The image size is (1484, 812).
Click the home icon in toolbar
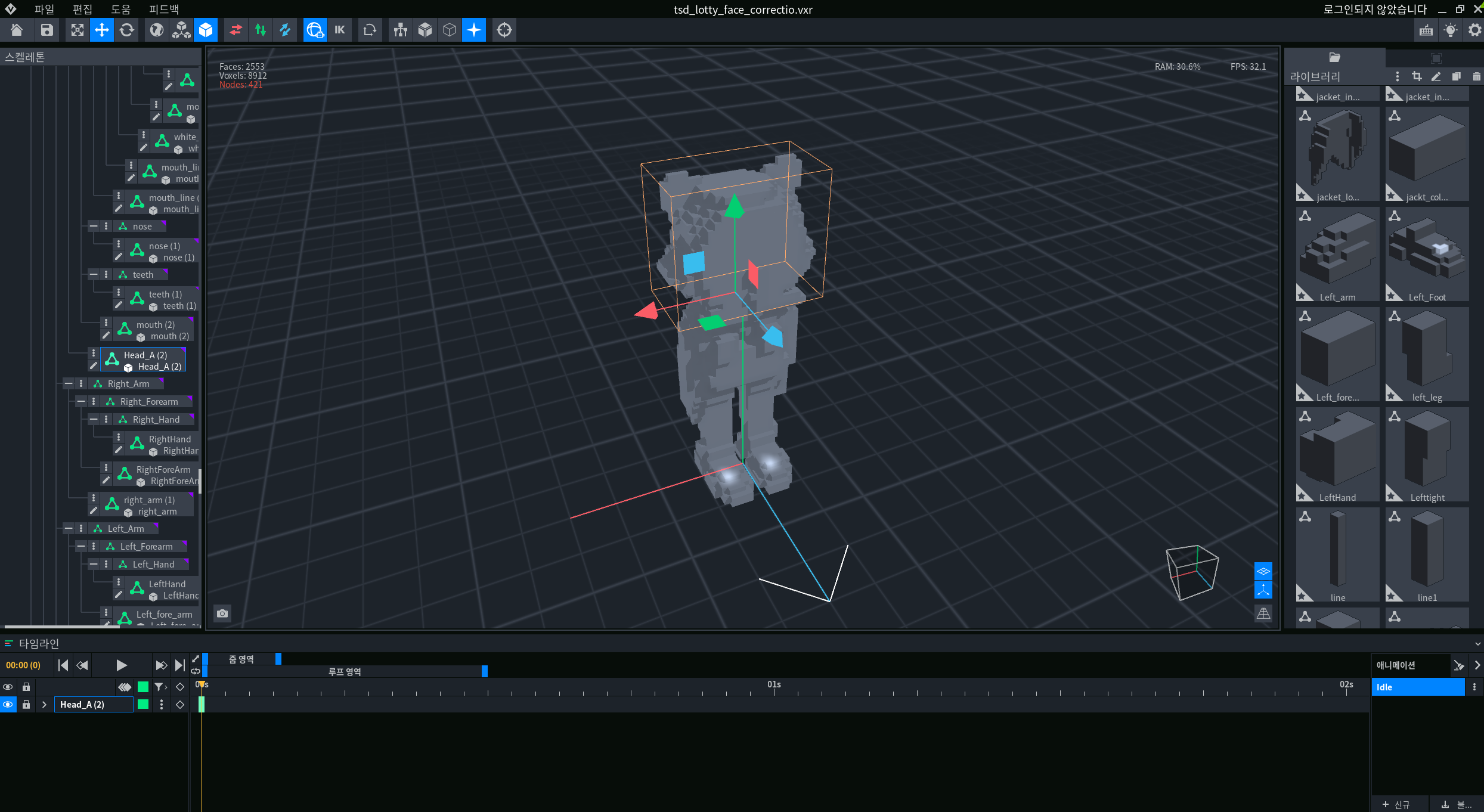[17, 30]
